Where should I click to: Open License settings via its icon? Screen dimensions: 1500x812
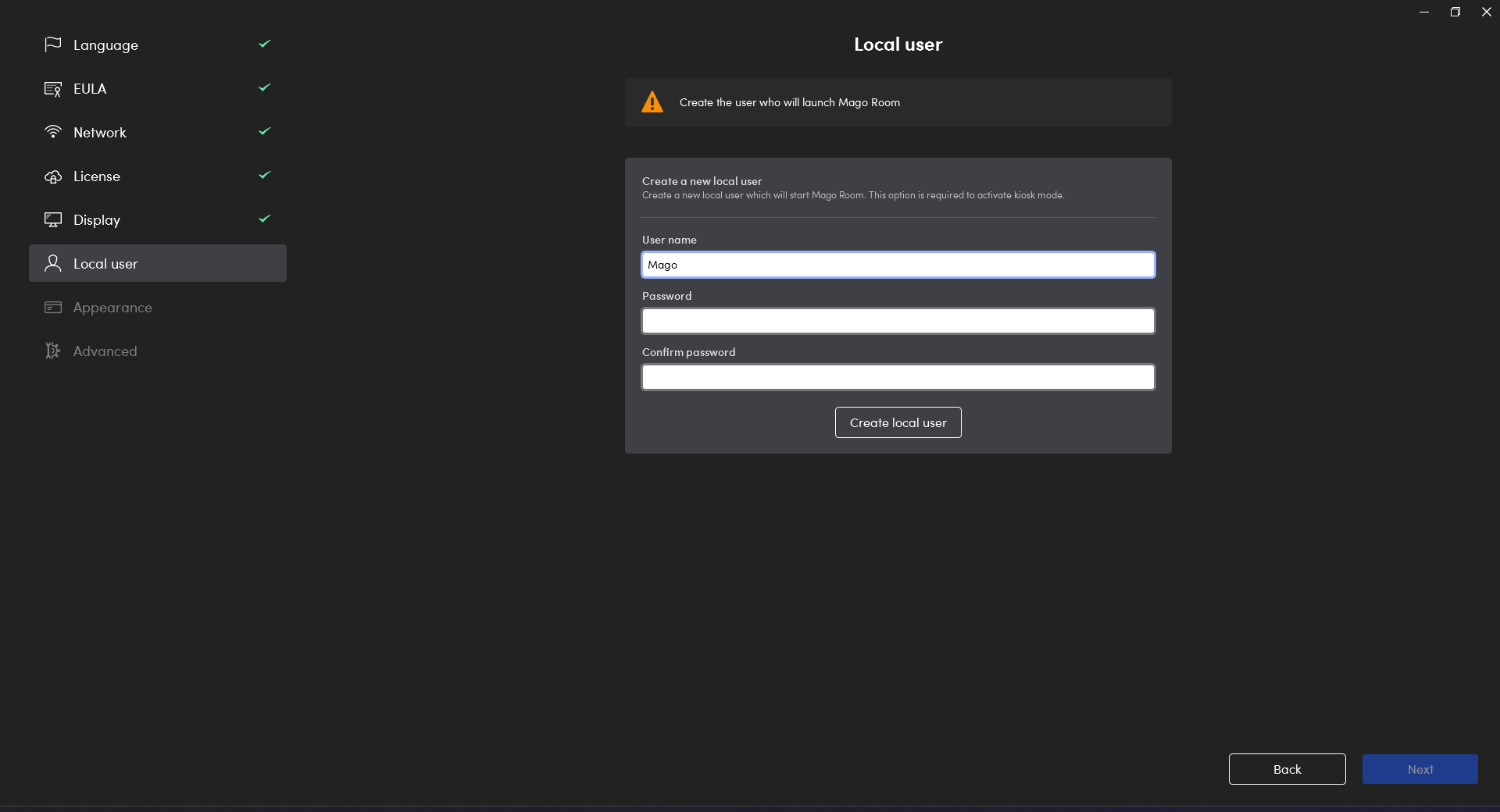coord(52,176)
